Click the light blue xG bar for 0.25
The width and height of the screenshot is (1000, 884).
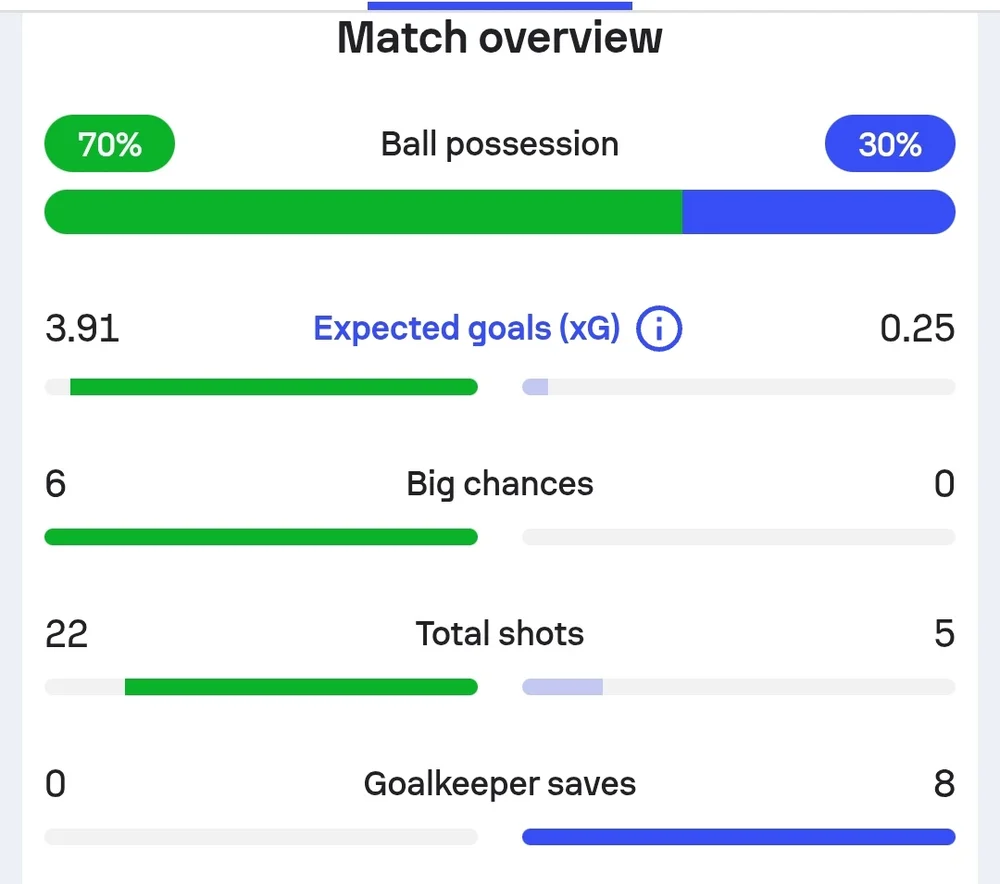tap(535, 387)
